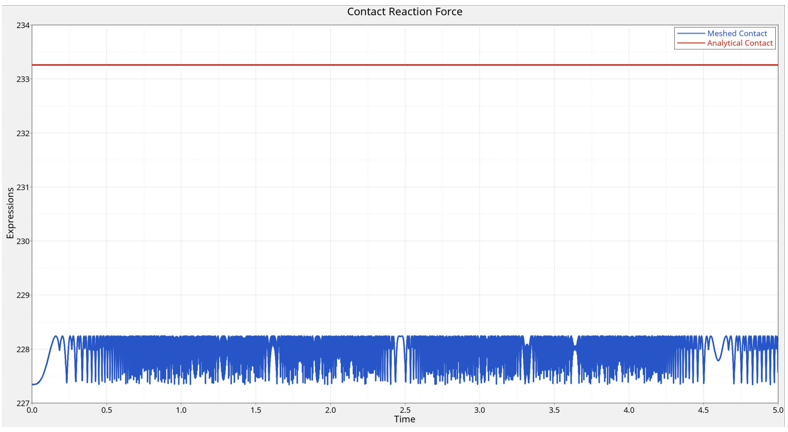
Task: Click the Time horizontal axis label
Action: pos(404,420)
